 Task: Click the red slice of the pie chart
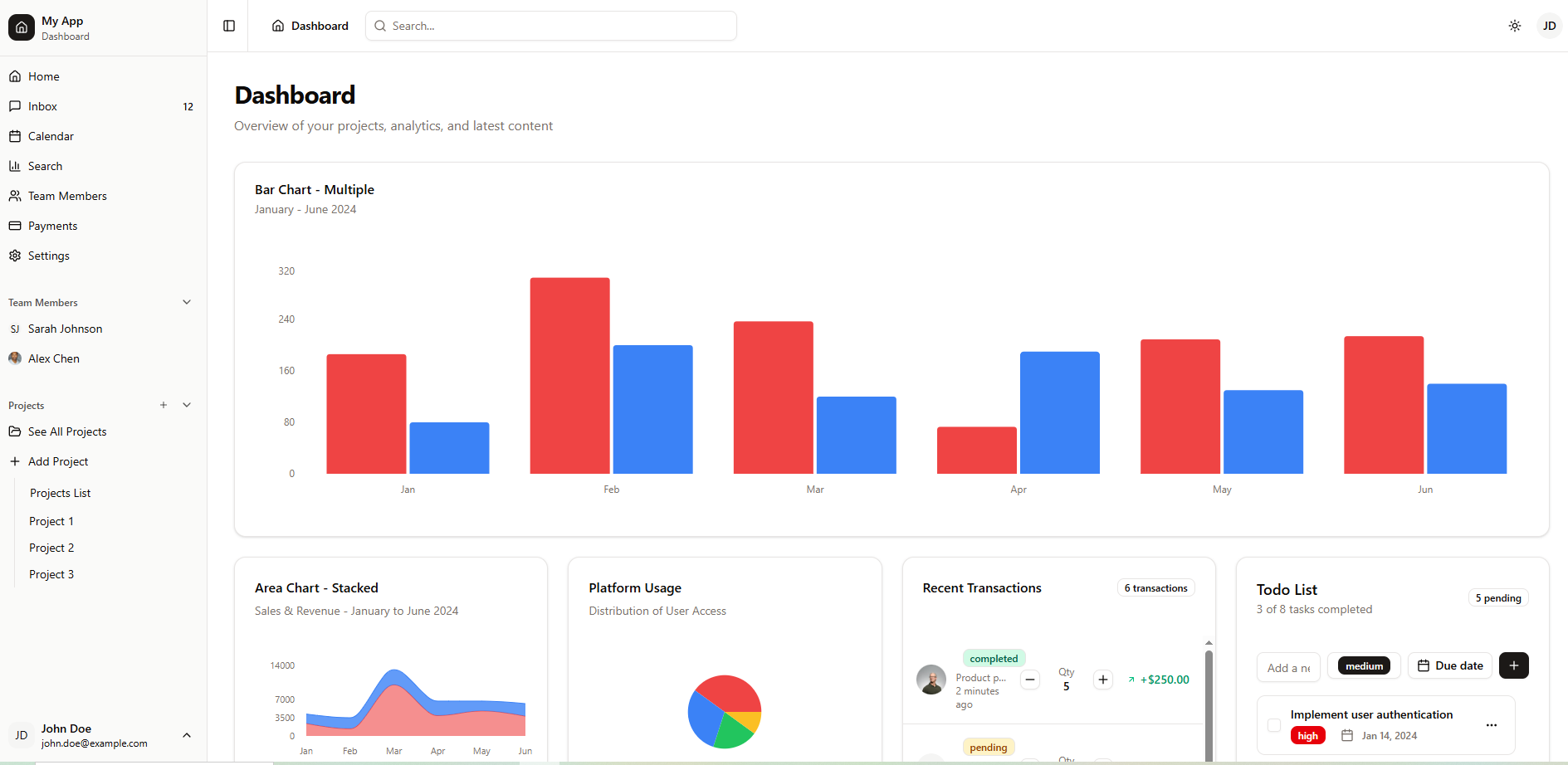click(731, 692)
